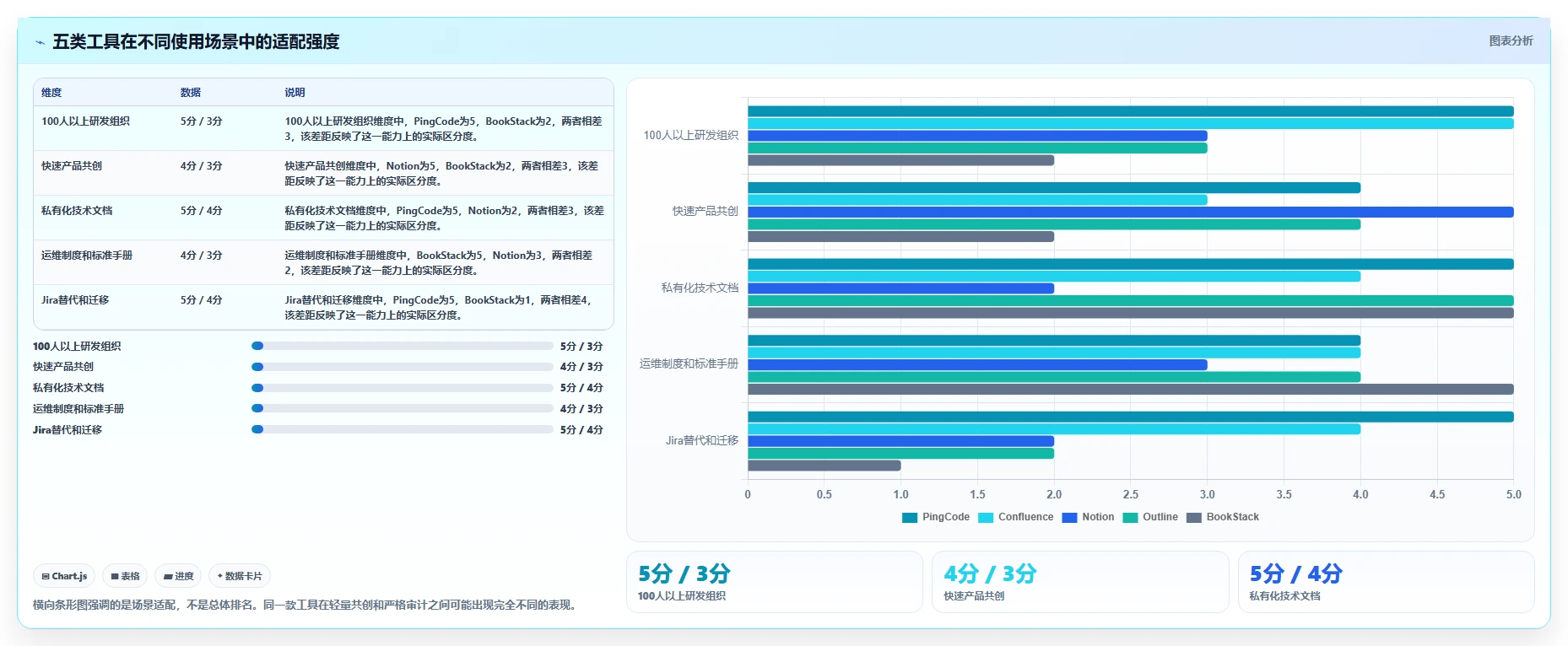The image size is (1568, 646).
Task: Click the x-axis tick label 5.0
Action: pos(1514,495)
